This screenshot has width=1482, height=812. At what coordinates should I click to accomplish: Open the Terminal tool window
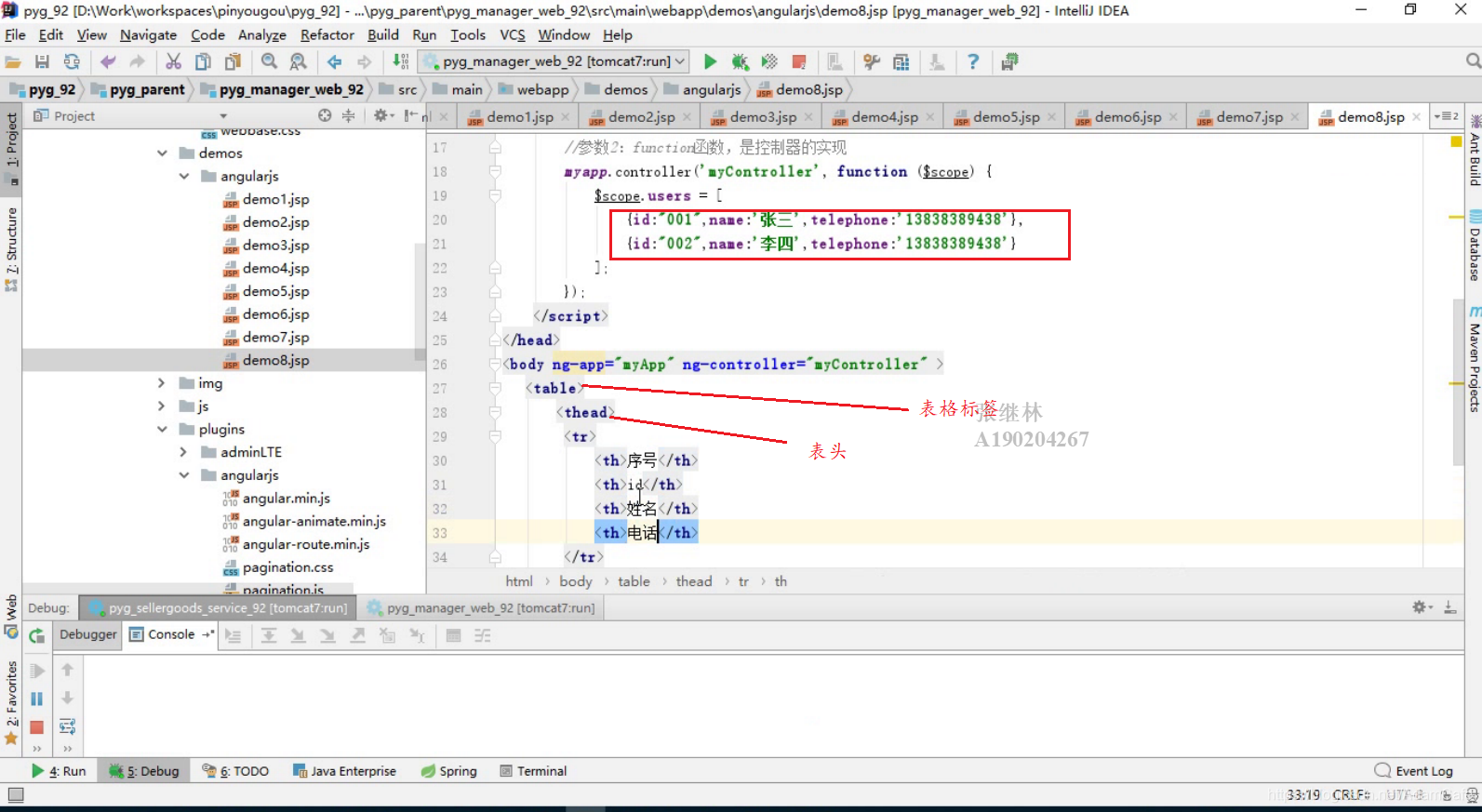[533, 771]
